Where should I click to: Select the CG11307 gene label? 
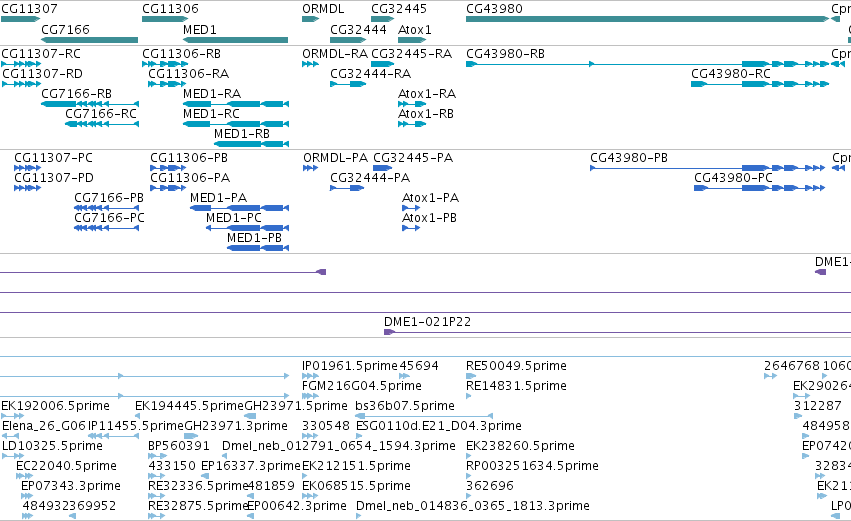coord(29,9)
